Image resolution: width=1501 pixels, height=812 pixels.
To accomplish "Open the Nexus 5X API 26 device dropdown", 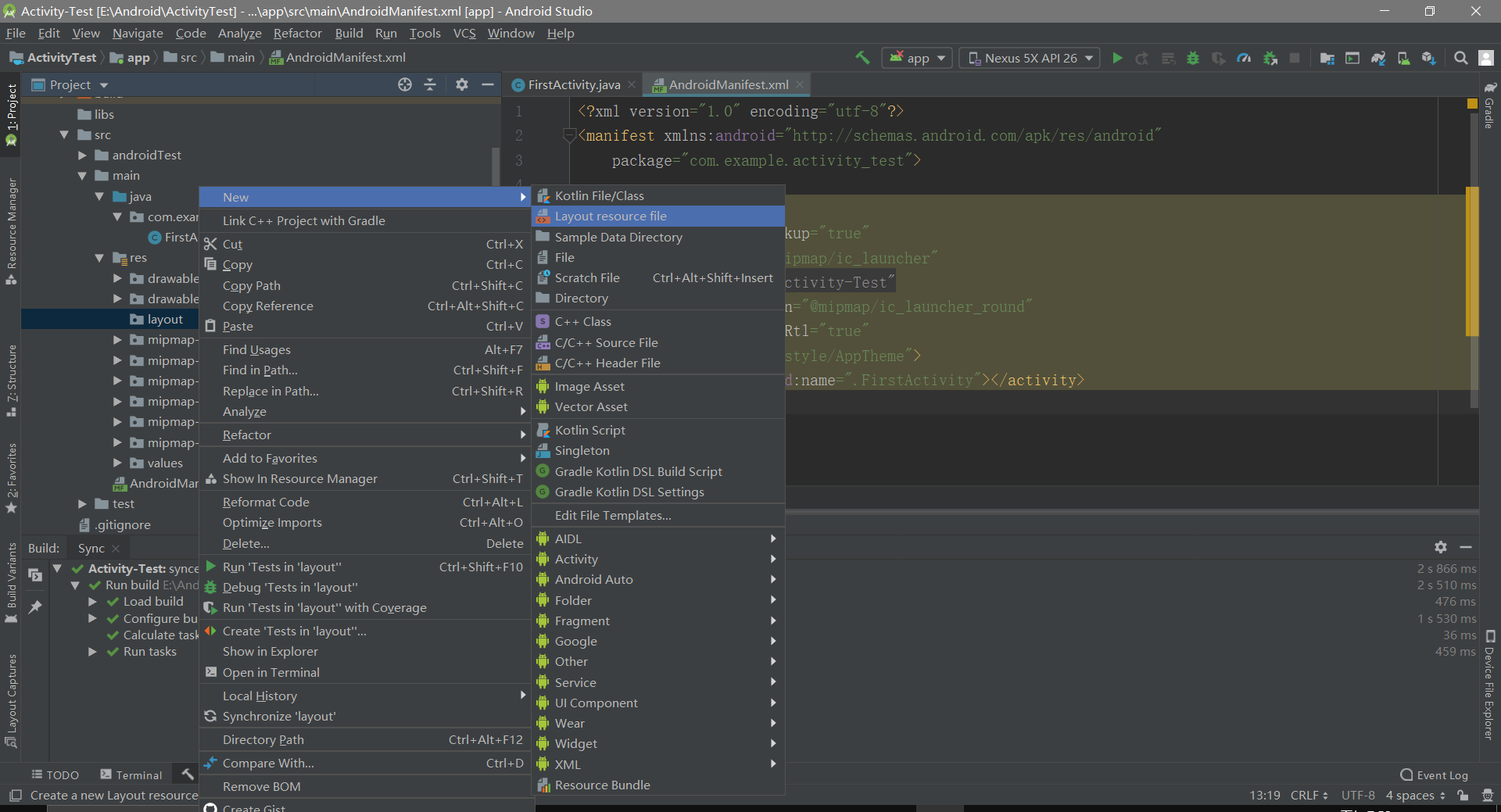I will click(1030, 58).
